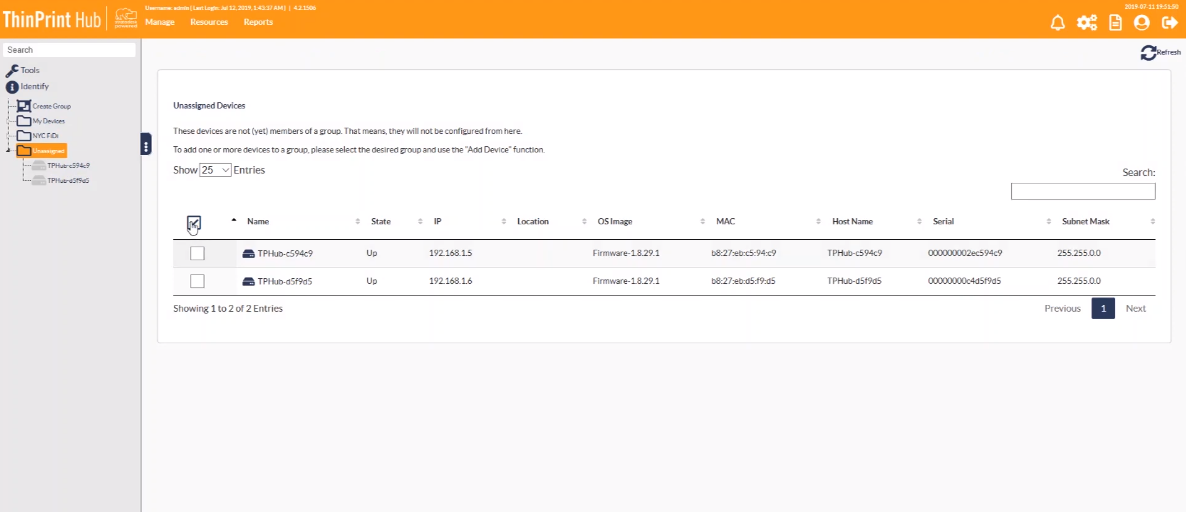
Task: Click MAC b8:27:eb:c5:94:c9
Action: [x=744, y=253]
